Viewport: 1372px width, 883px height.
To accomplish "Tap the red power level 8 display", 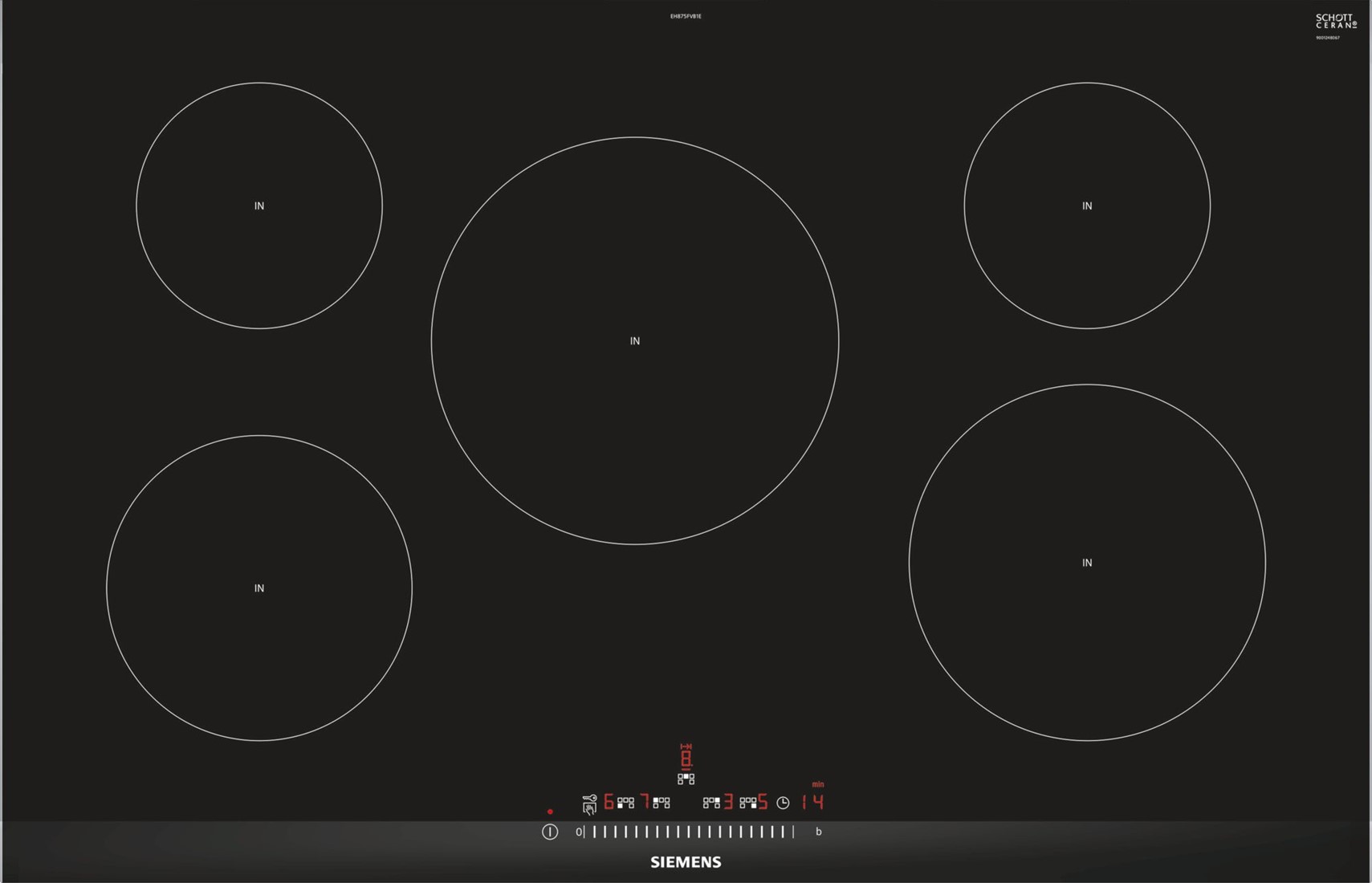I will pyautogui.click(x=686, y=757).
